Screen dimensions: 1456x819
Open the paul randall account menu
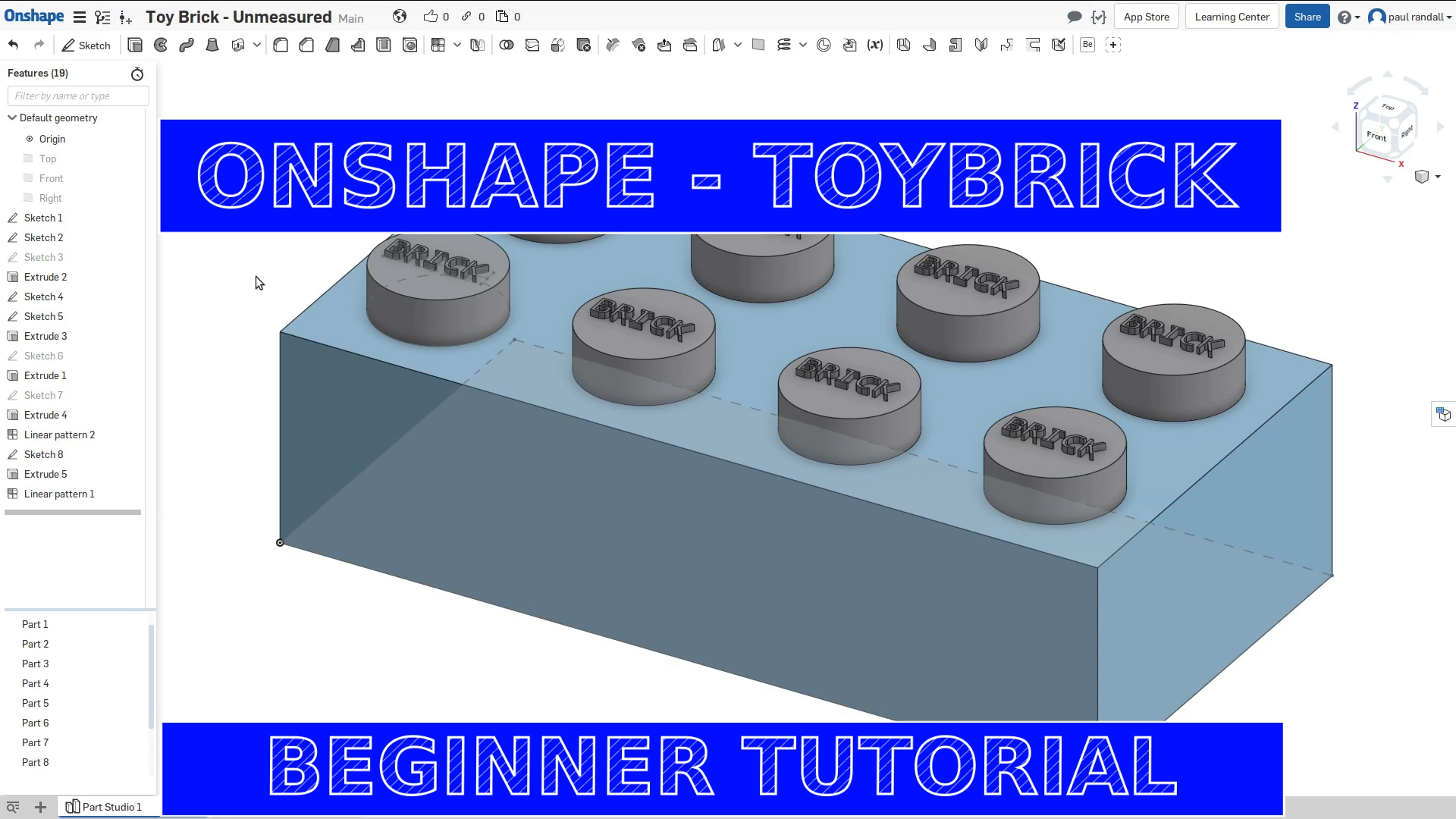pyautogui.click(x=1410, y=17)
